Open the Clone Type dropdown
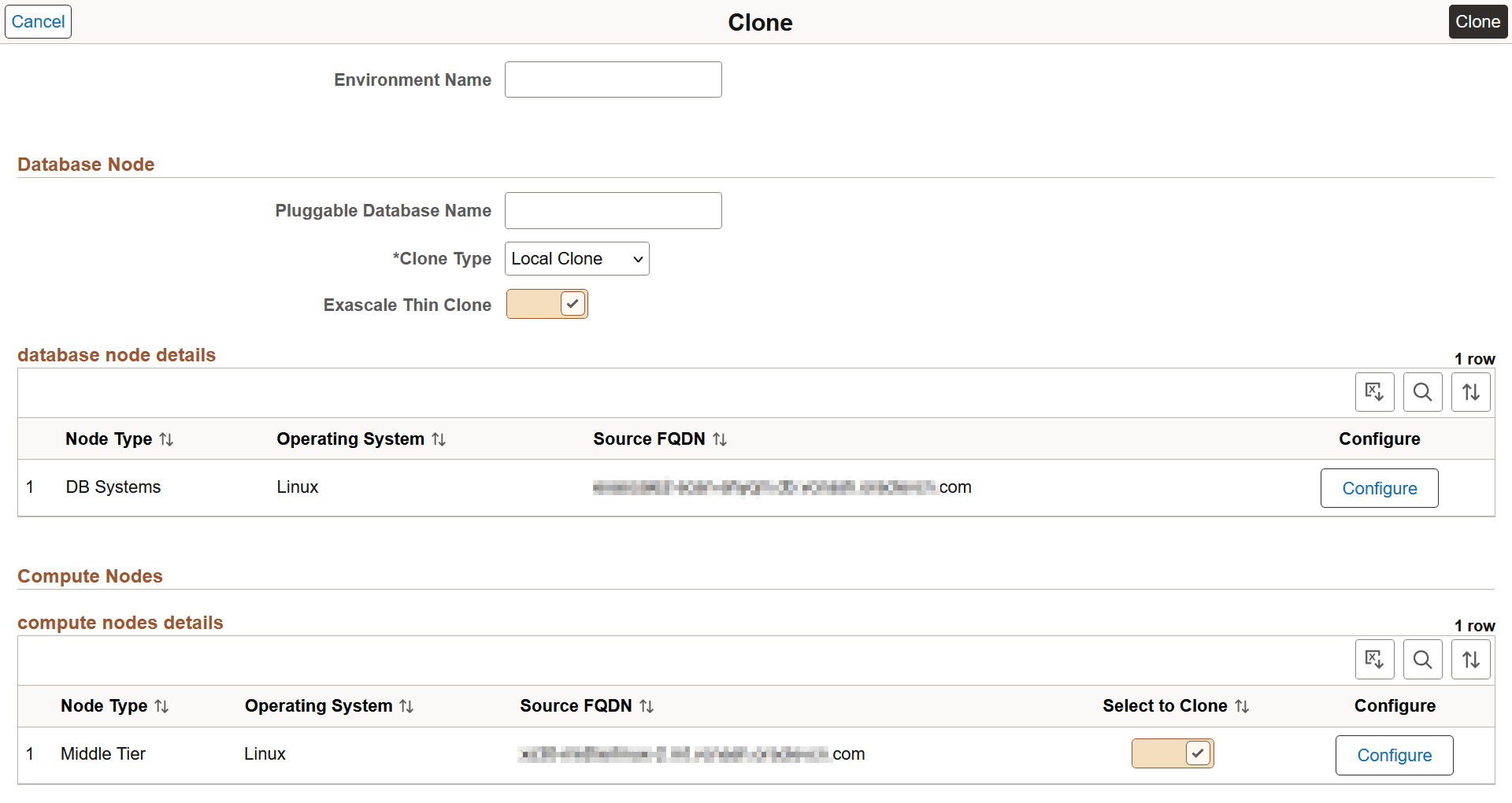This screenshot has width=1512, height=803. (576, 258)
